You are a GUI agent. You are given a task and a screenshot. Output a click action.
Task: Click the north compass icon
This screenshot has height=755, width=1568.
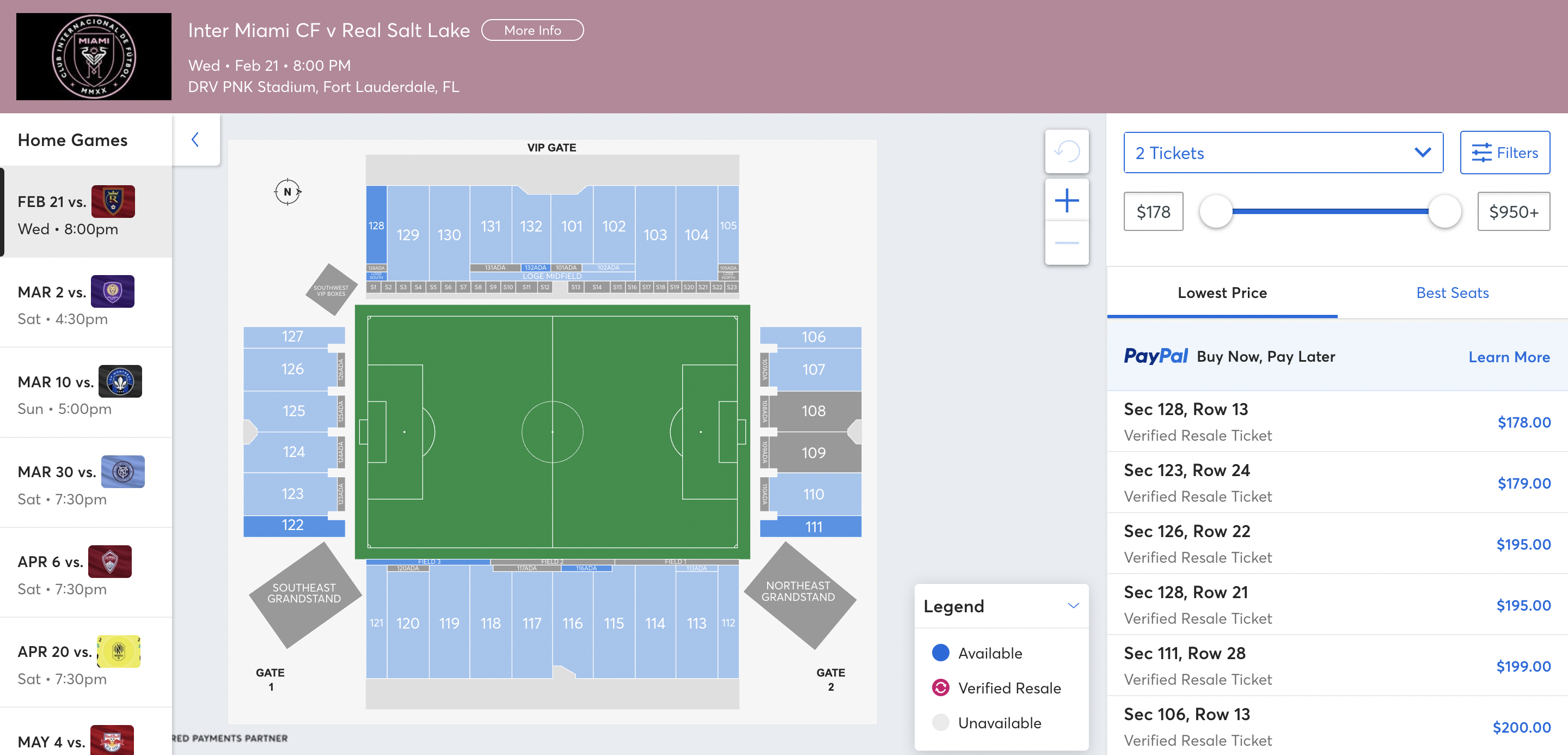(x=288, y=192)
